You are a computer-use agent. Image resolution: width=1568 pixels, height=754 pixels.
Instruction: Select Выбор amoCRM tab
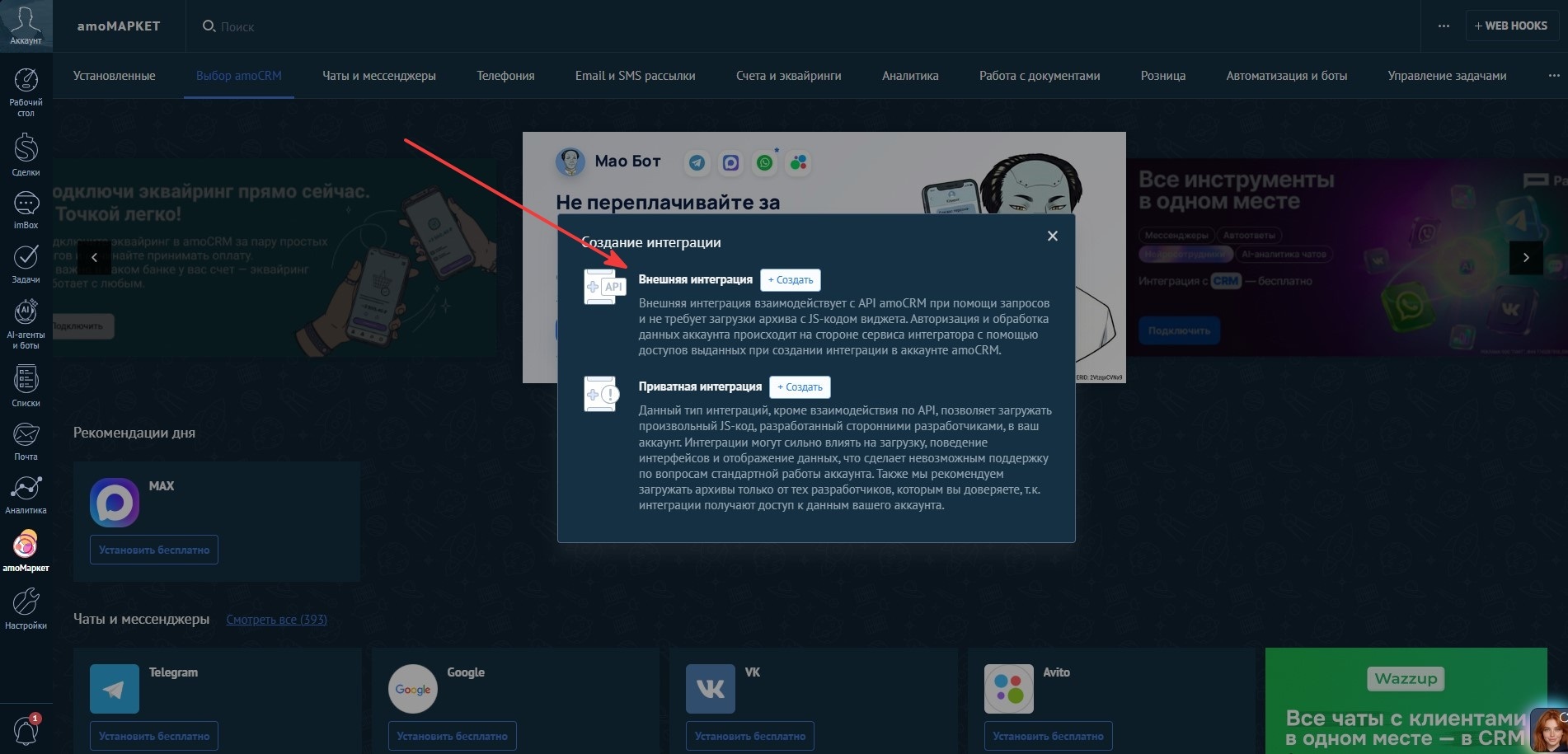(239, 76)
